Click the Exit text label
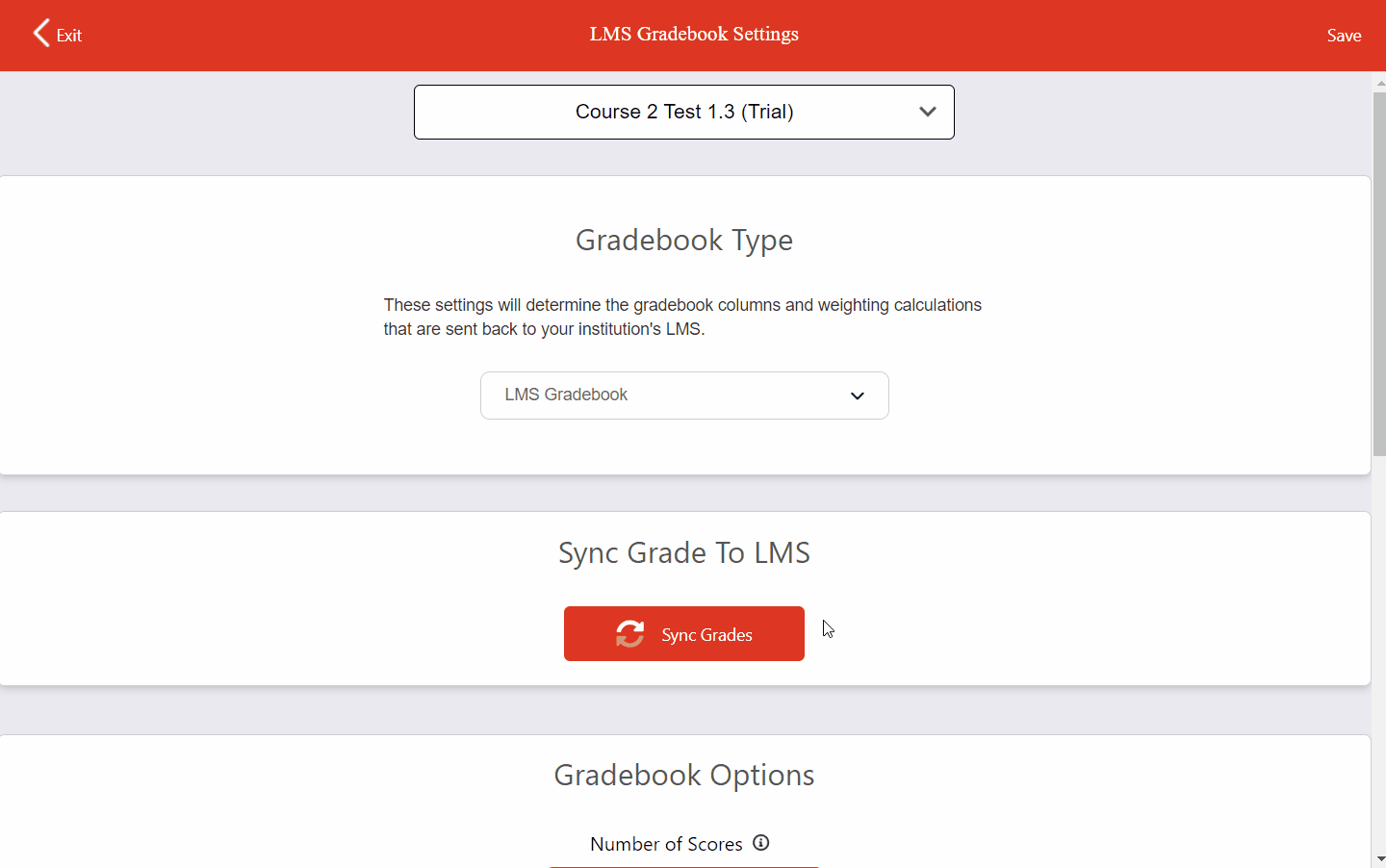The height and width of the screenshot is (868, 1386). coord(69,36)
